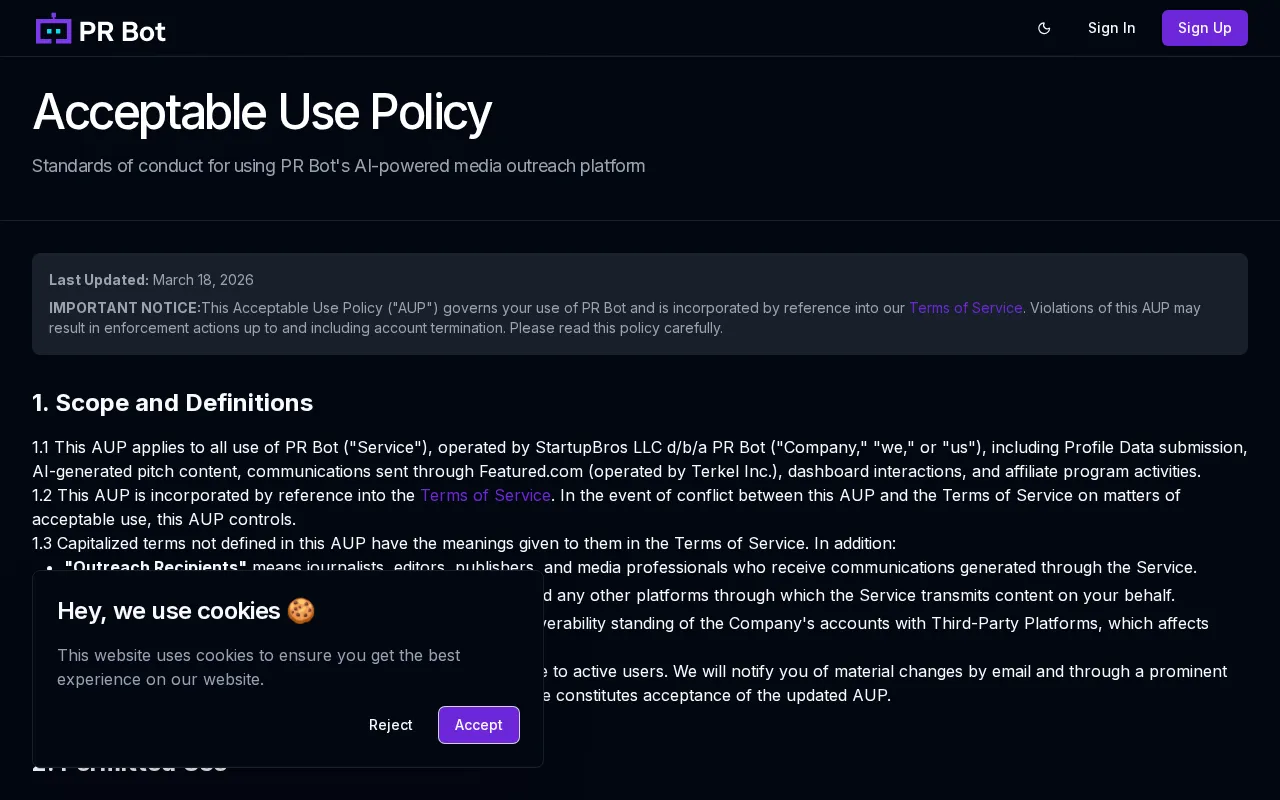Click the 'Standards of conduct' subtitle text

[x=338, y=166]
